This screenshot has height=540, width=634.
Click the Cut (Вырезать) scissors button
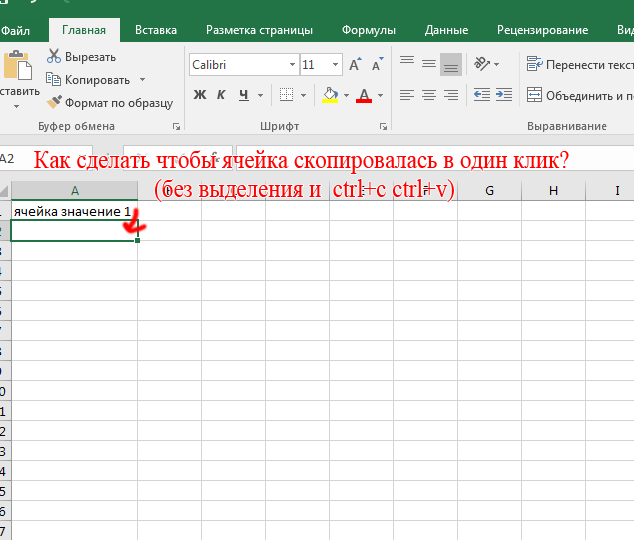81,57
